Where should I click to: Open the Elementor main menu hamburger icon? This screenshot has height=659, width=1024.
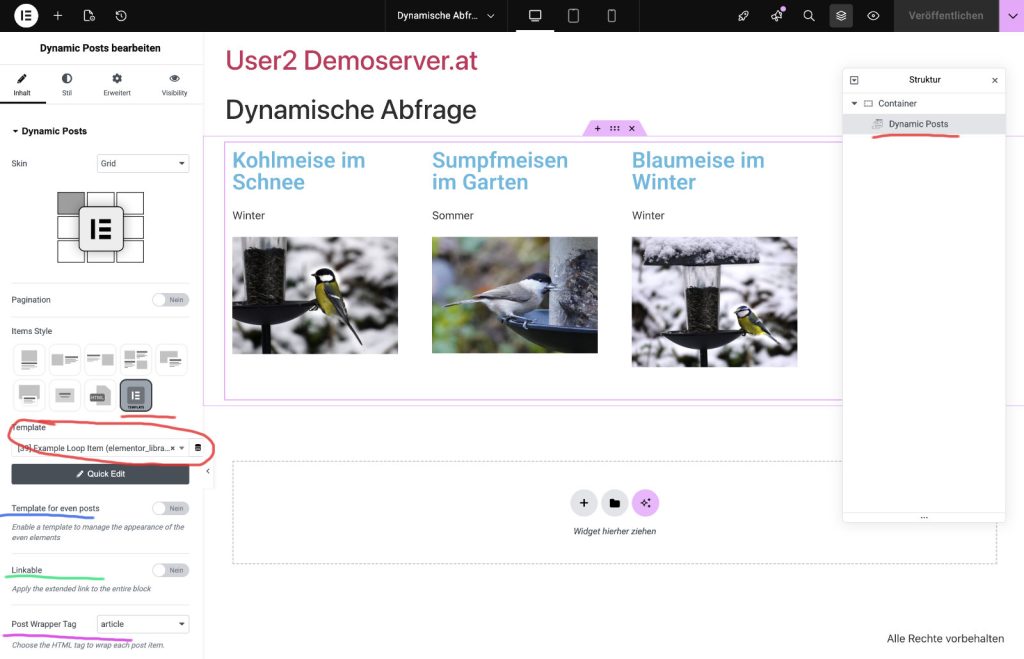(24, 15)
